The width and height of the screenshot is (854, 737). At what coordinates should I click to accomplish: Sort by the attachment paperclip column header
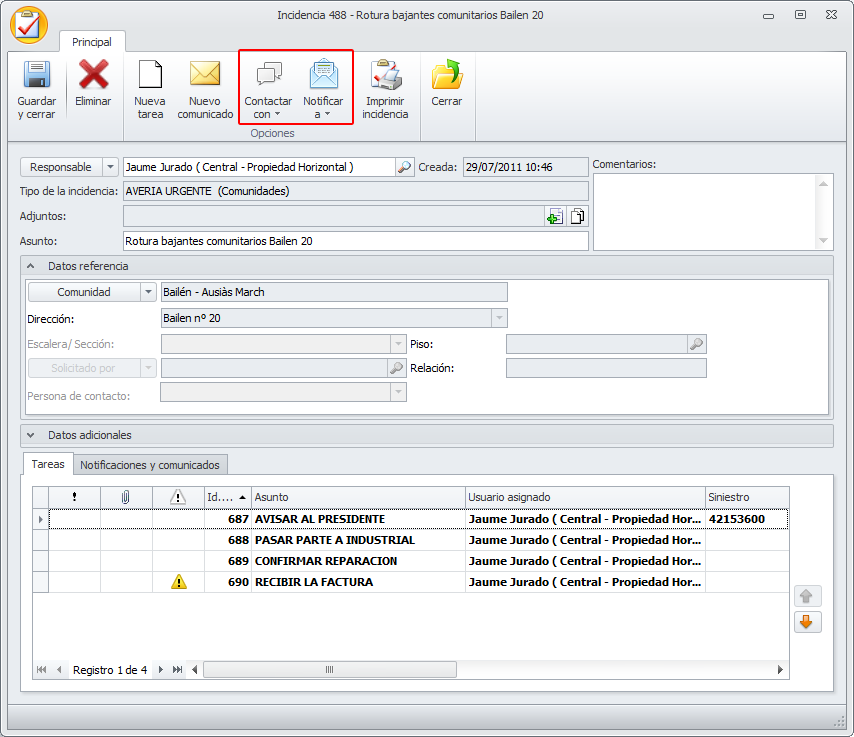click(126, 497)
